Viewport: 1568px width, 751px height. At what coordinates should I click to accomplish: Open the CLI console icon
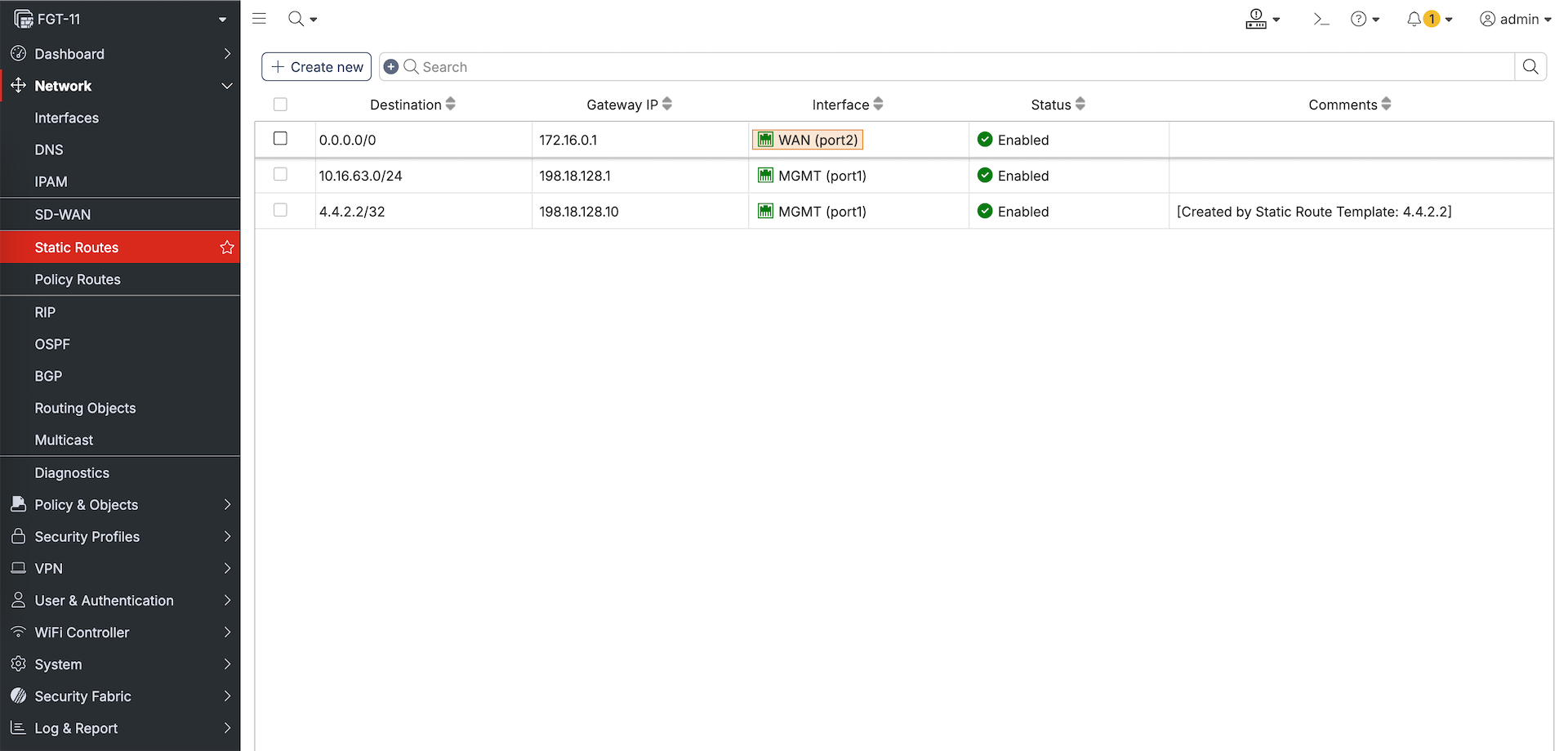click(1321, 19)
